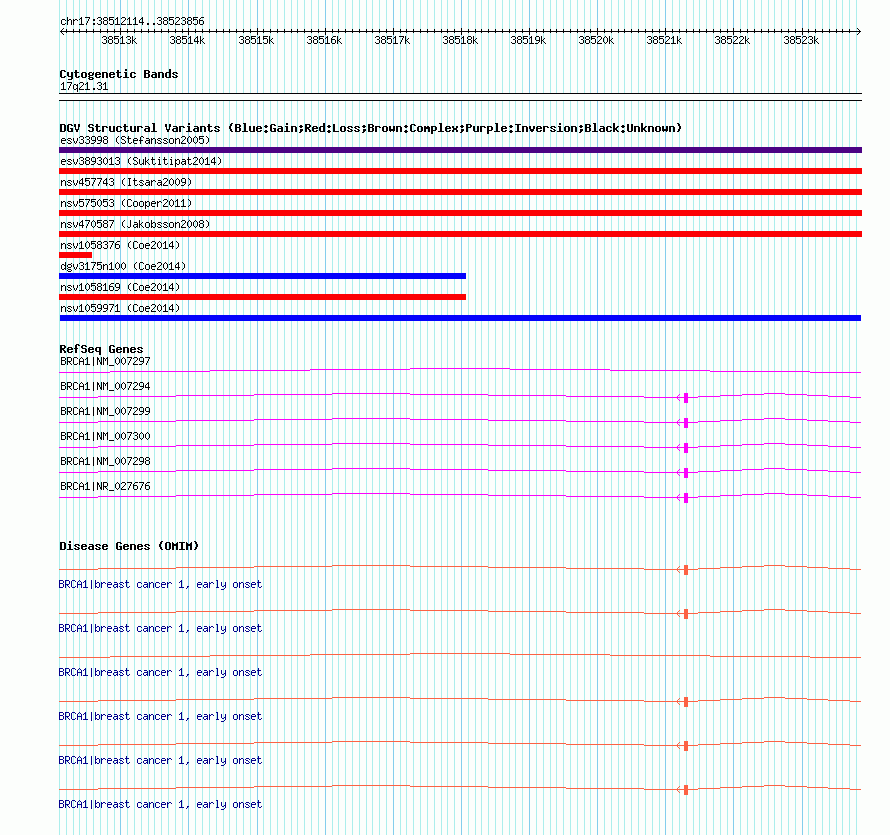Open variant nsv1058376 (Coe2014) label
The image size is (890, 835).
(120, 245)
